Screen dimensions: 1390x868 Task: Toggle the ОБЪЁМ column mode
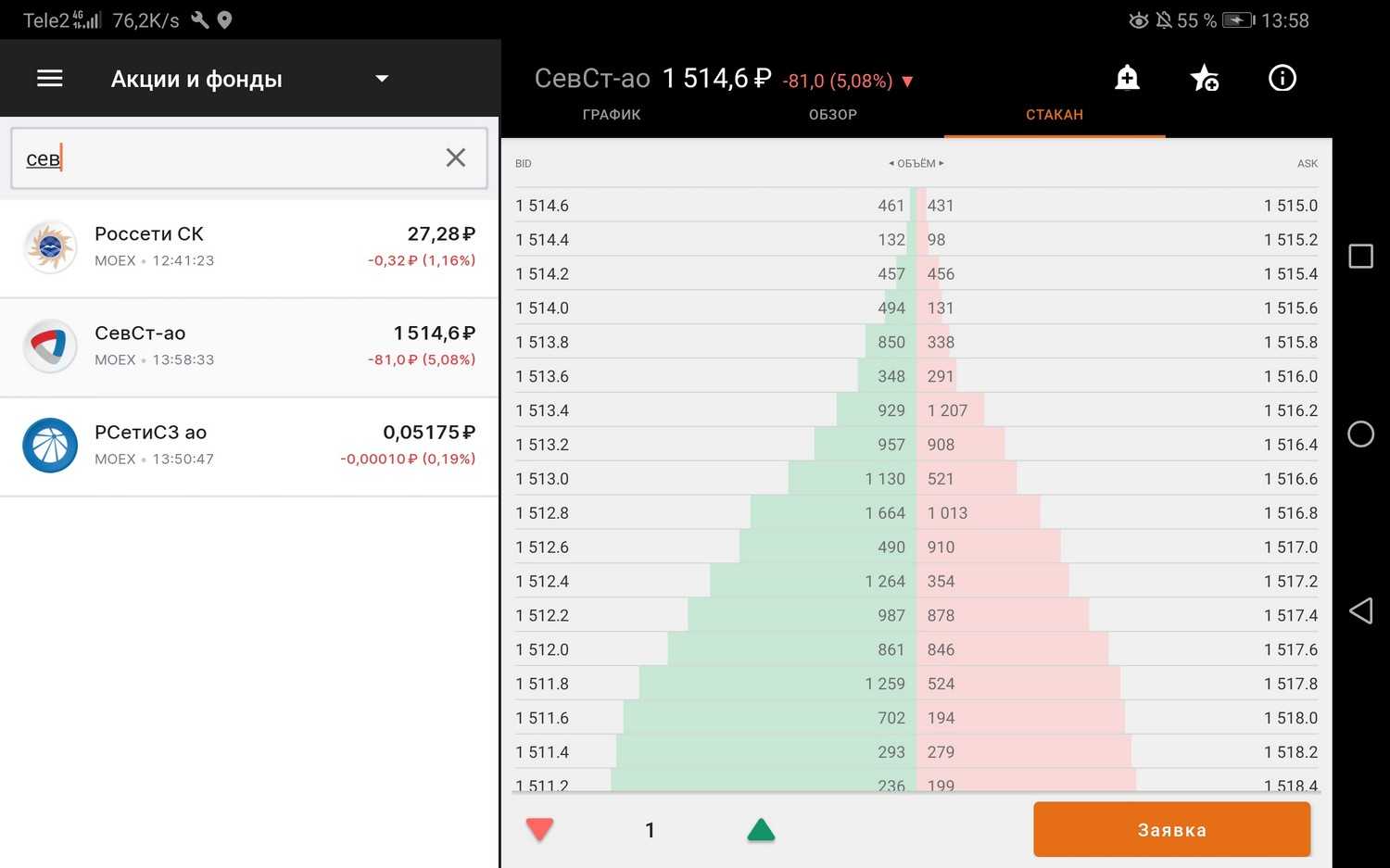(x=916, y=163)
